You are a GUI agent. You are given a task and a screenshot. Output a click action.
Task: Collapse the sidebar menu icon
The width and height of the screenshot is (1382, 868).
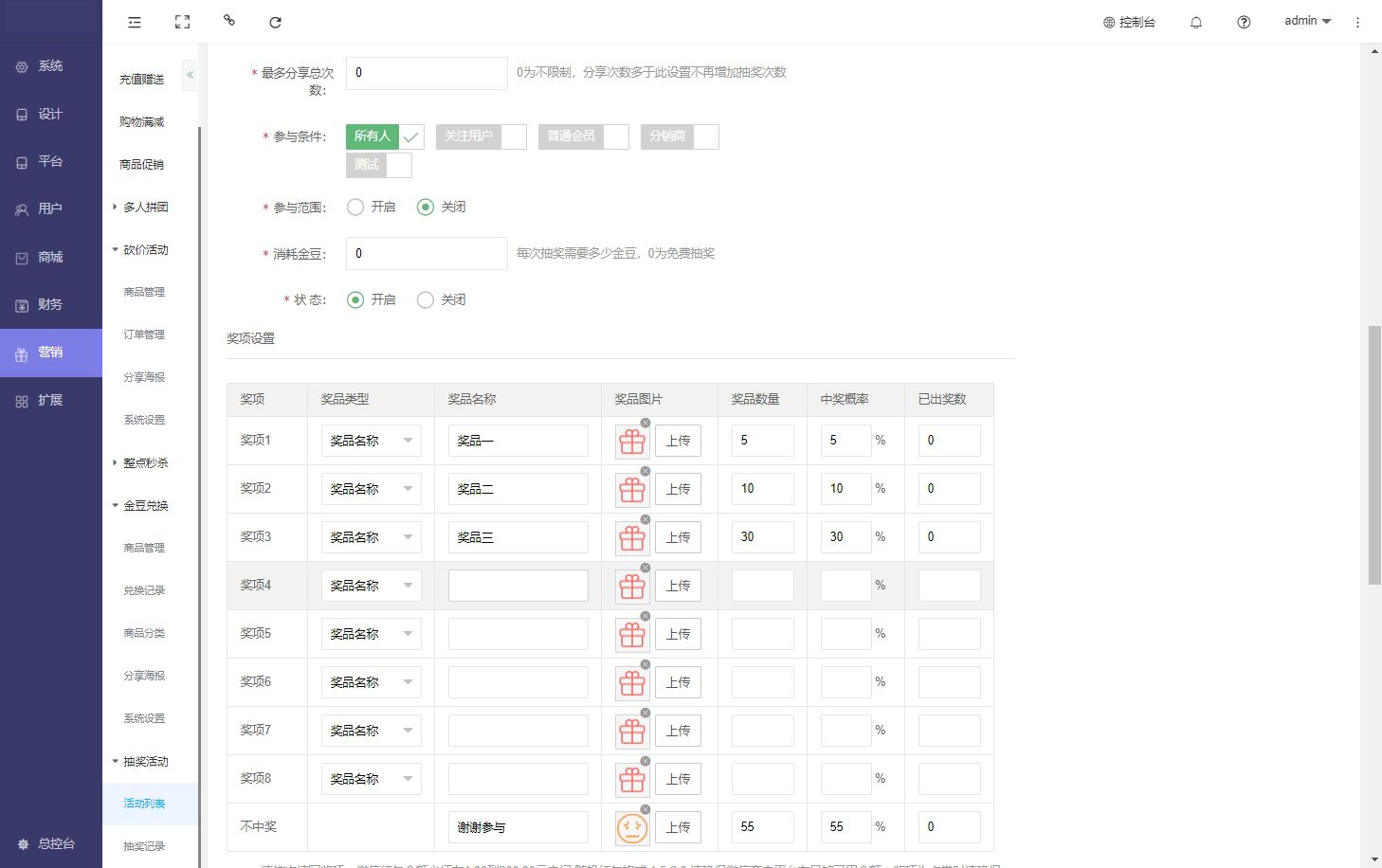tap(135, 22)
